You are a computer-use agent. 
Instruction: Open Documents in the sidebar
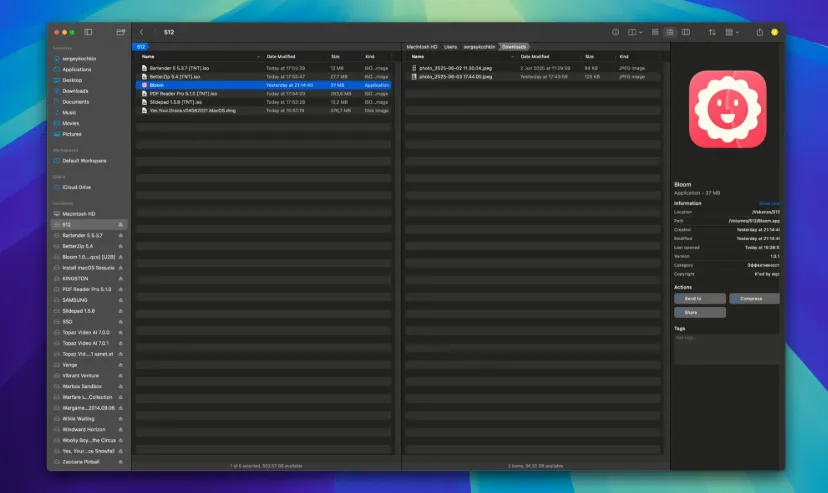click(x=76, y=102)
